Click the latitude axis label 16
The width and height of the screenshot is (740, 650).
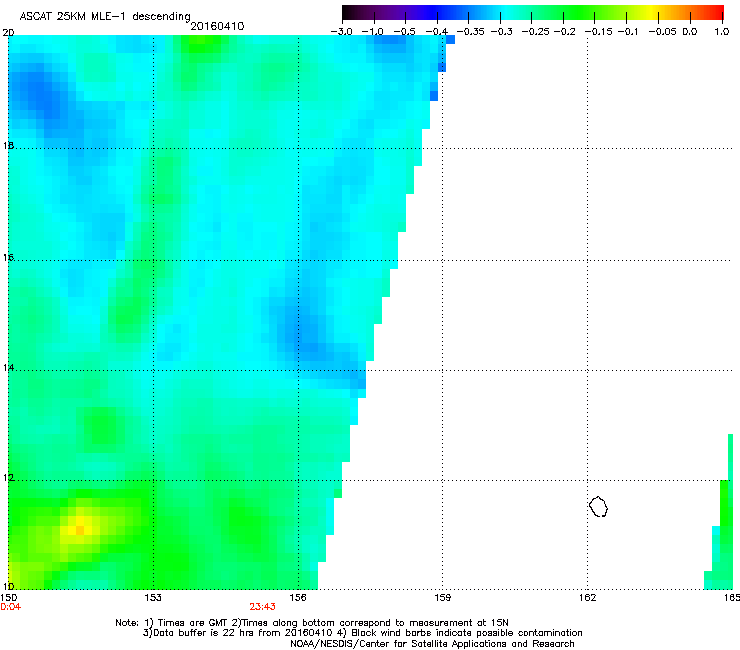pyautogui.click(x=8, y=258)
